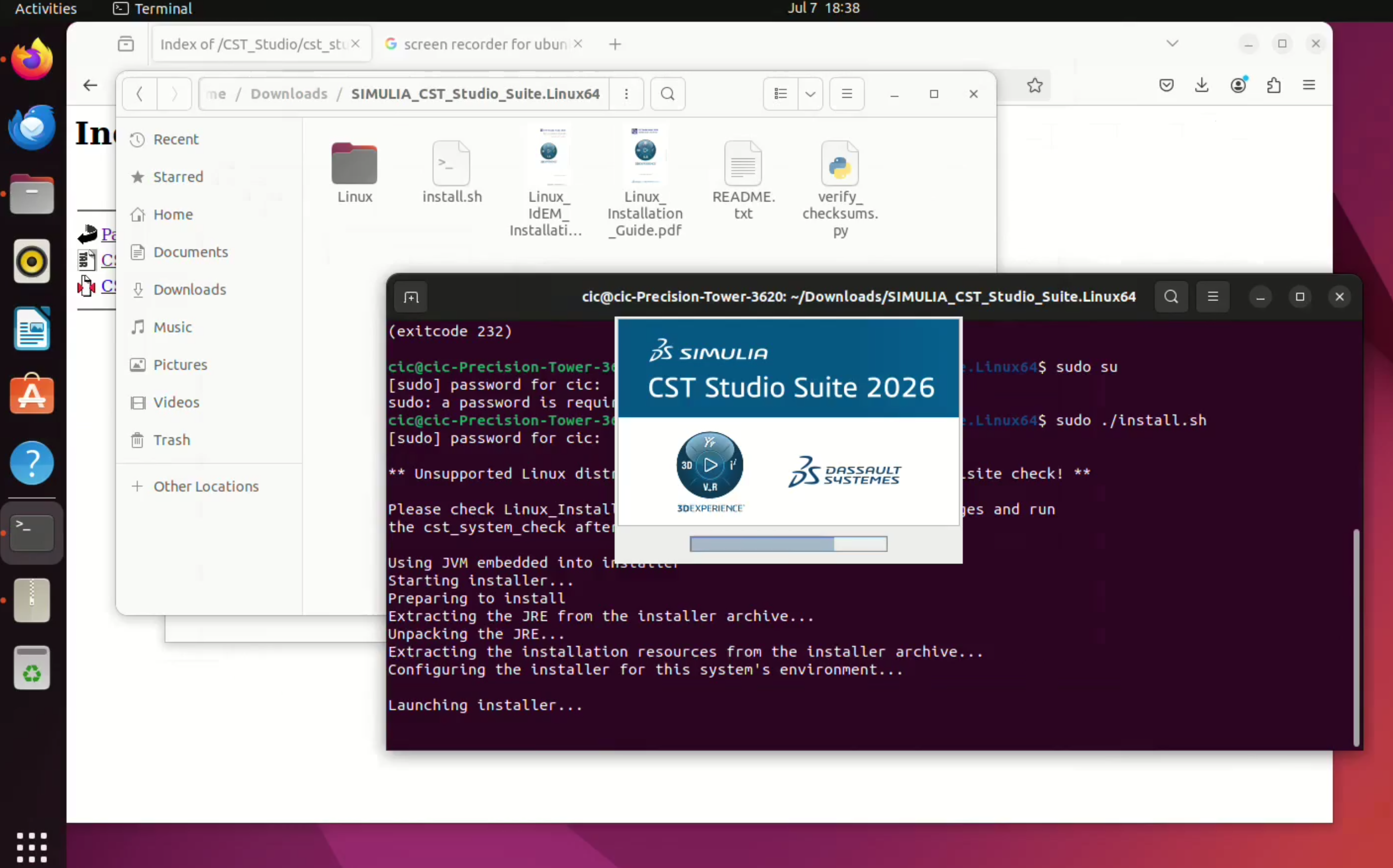Screen dimensions: 1393x868
Task: Switch to 'screen recorder for ubuntu' Firefox tab
Action: (484, 44)
